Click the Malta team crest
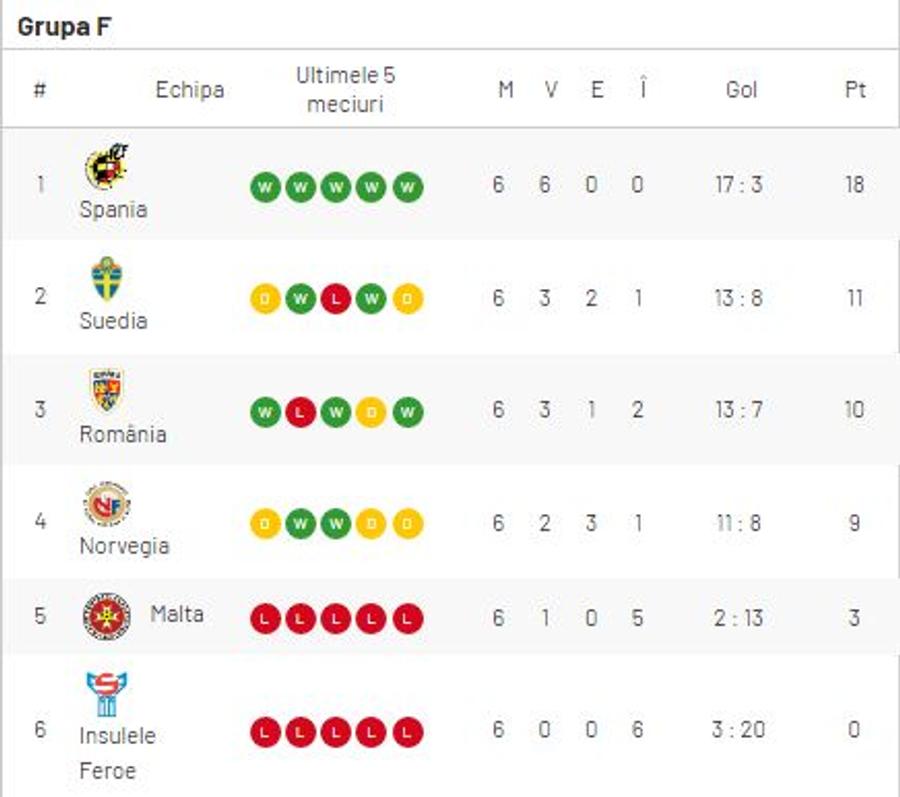Screen dimensions: 900x797 click(x=107, y=616)
